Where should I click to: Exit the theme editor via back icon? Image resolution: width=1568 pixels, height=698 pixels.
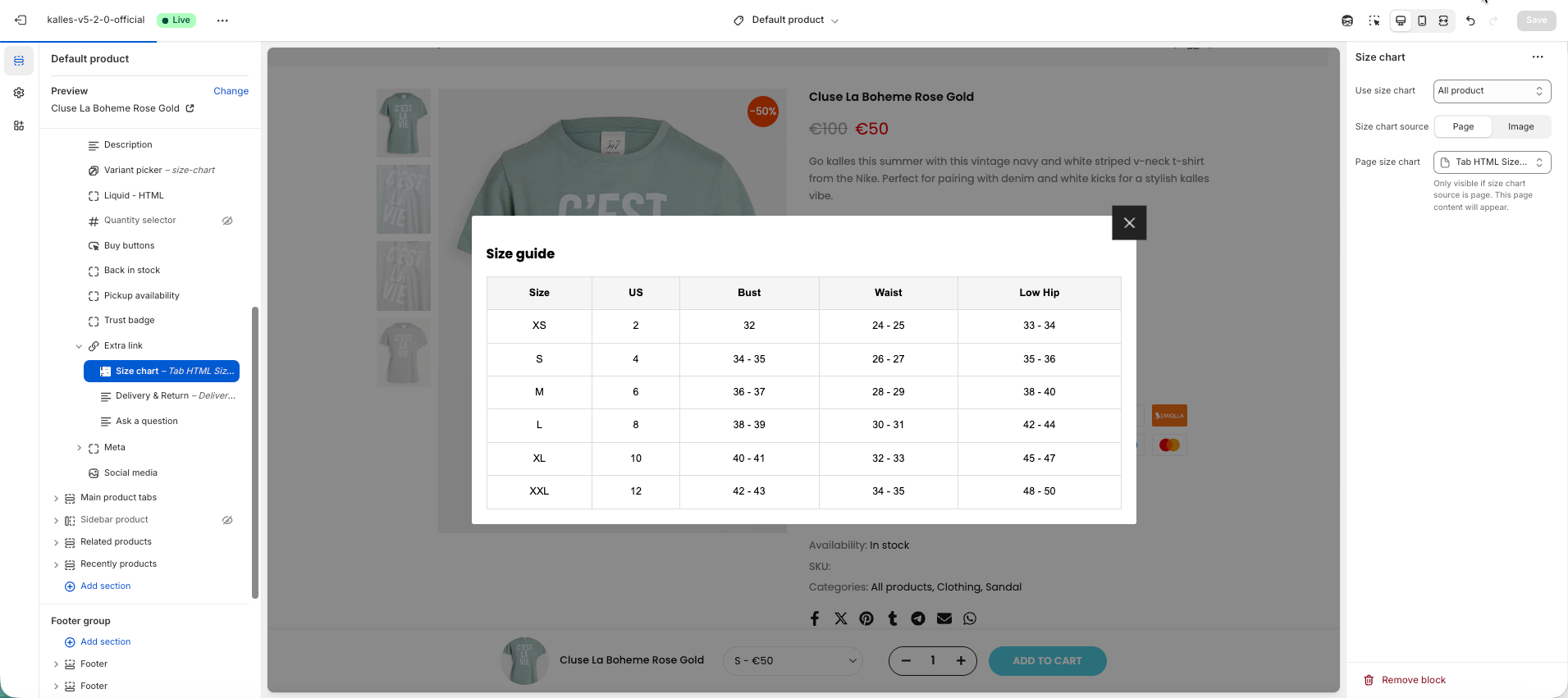tap(21, 20)
